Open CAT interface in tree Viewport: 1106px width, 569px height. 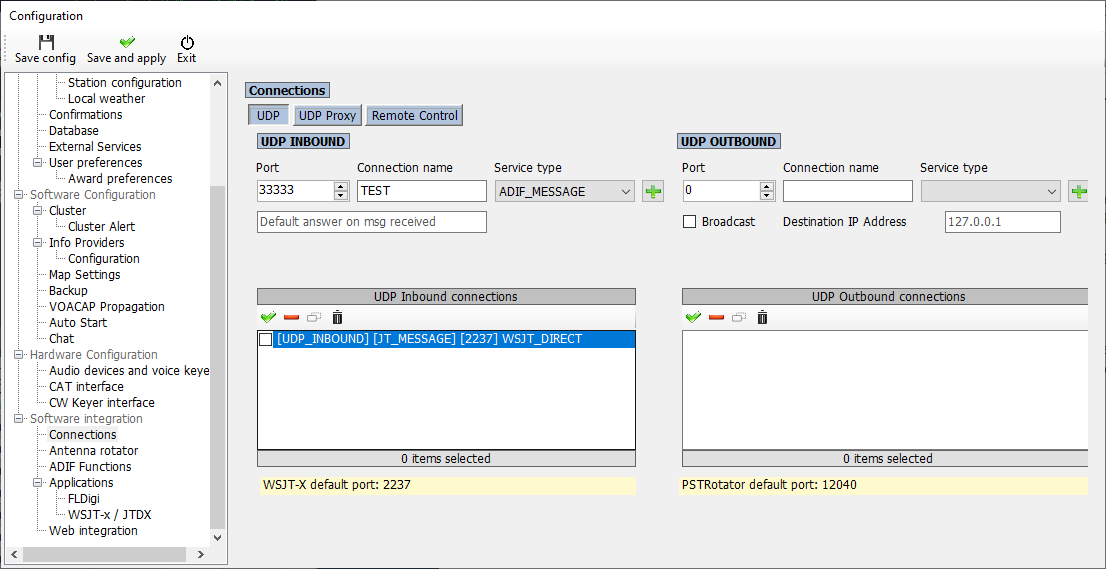pyautogui.click(x=86, y=386)
